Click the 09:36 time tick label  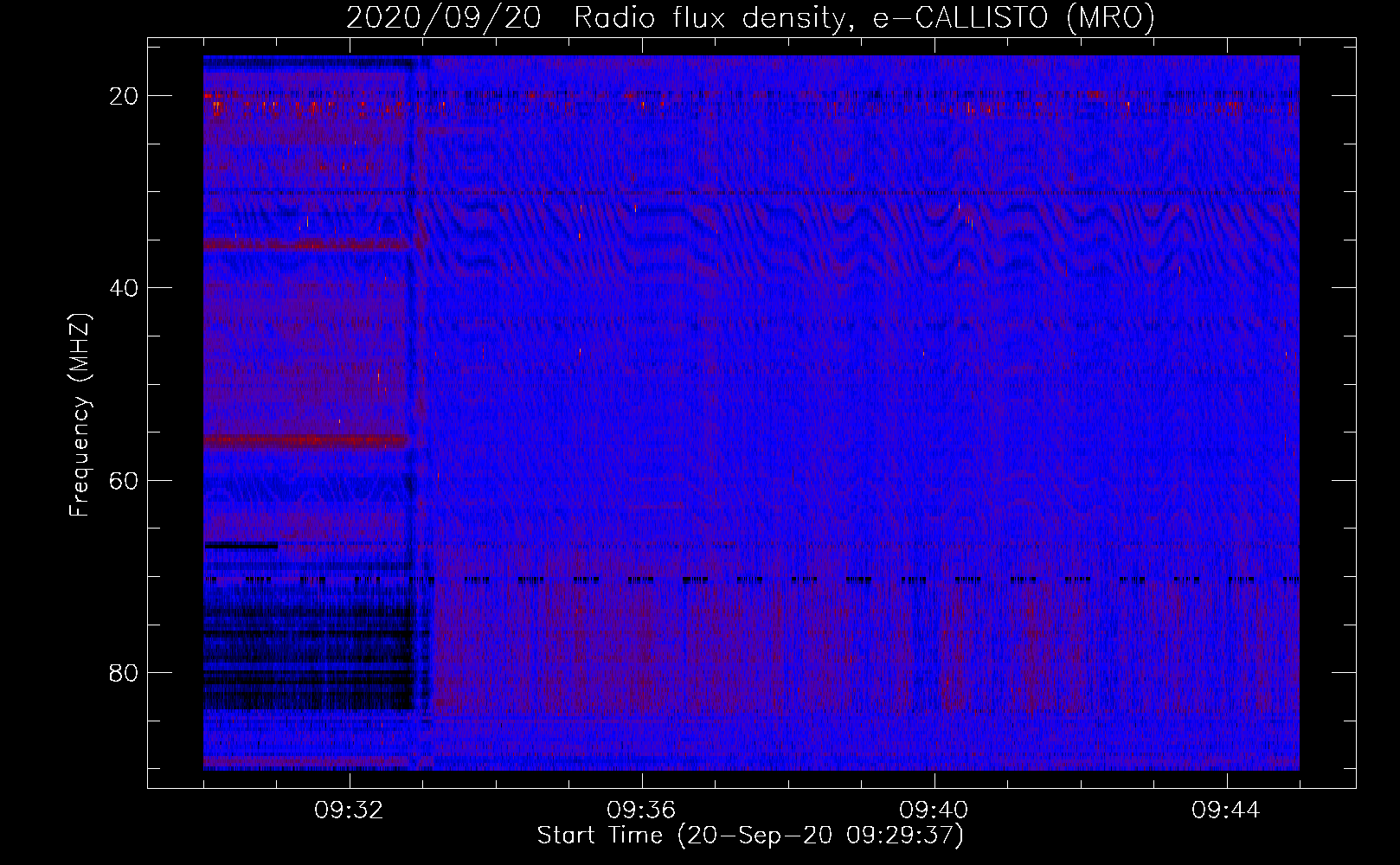(641, 811)
